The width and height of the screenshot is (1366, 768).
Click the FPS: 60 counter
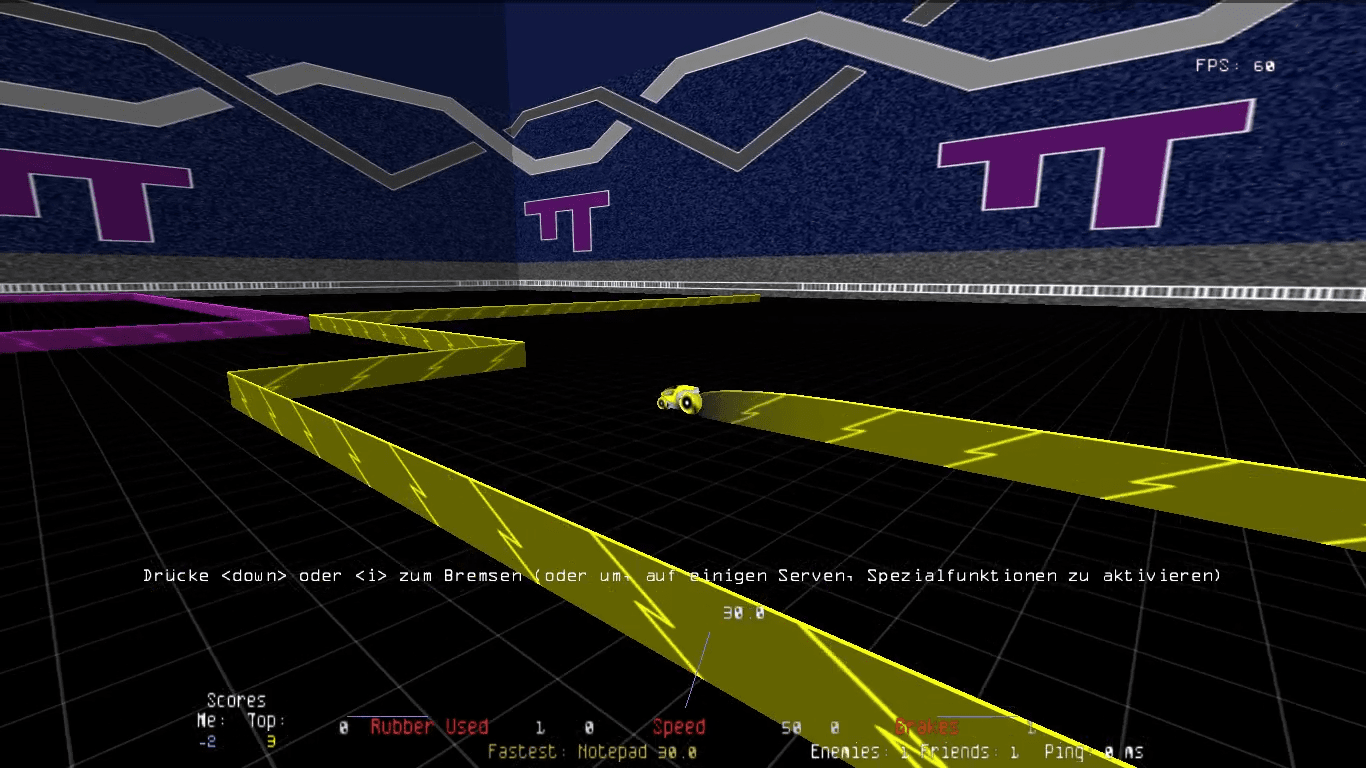click(1235, 66)
